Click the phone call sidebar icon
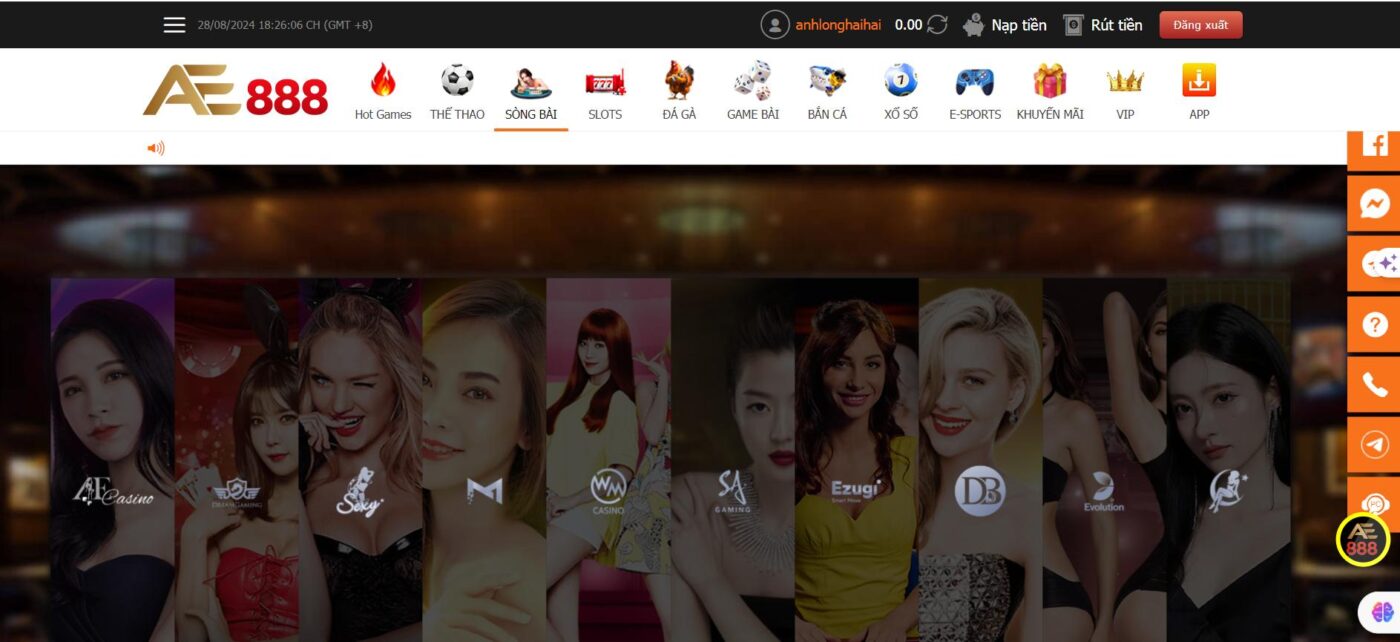Image resolution: width=1400 pixels, height=642 pixels. (x=1374, y=384)
